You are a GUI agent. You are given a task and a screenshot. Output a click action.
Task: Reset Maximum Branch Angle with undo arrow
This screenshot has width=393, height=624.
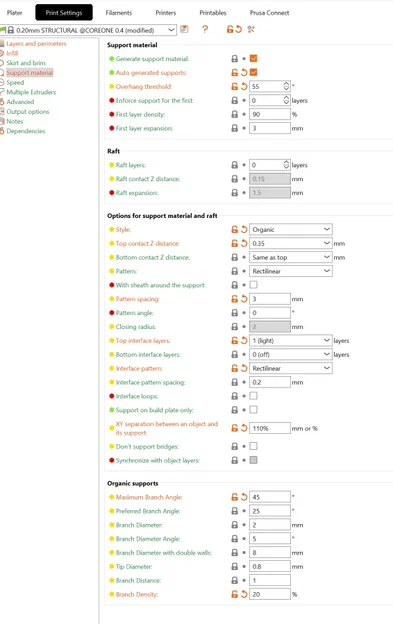tap(244, 497)
